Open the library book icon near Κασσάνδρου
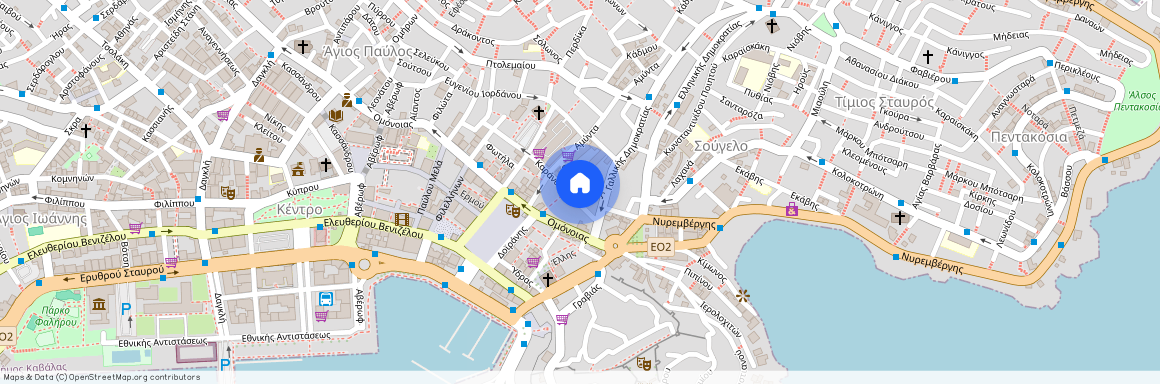Image resolution: width=1160 pixels, height=384 pixels. [335, 116]
